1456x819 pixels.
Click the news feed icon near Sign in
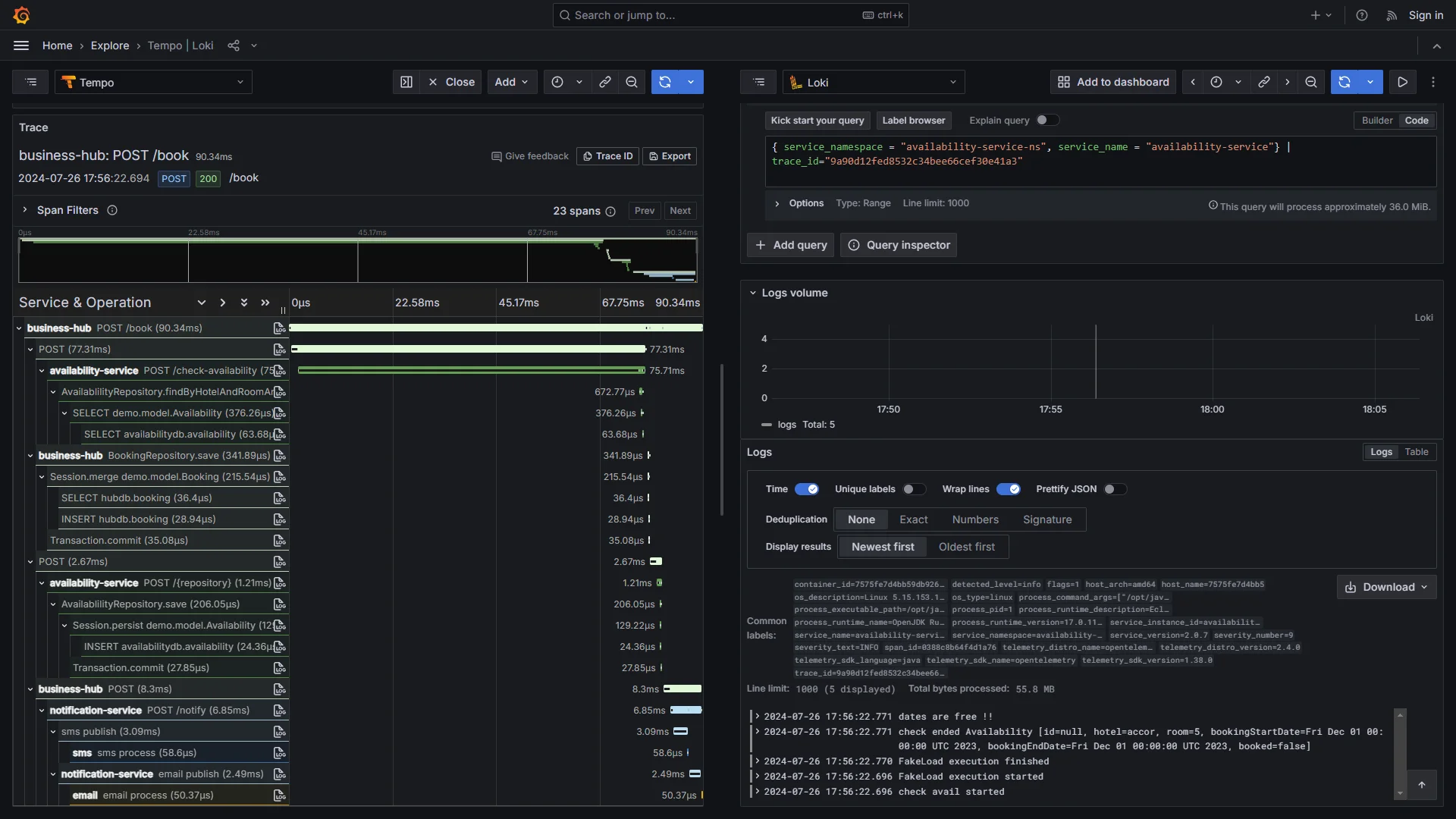click(1391, 15)
